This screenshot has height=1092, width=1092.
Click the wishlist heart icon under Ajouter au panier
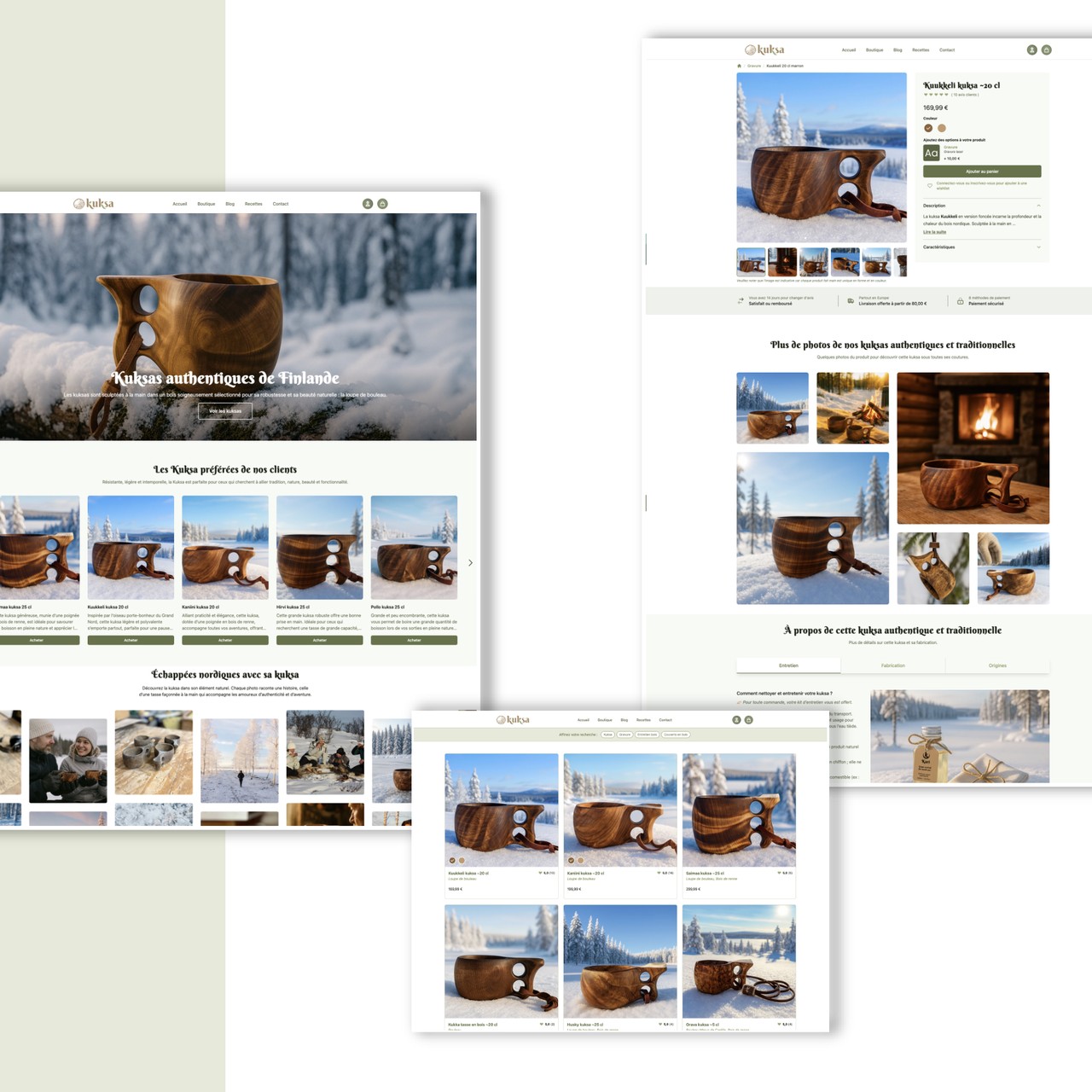(x=930, y=185)
